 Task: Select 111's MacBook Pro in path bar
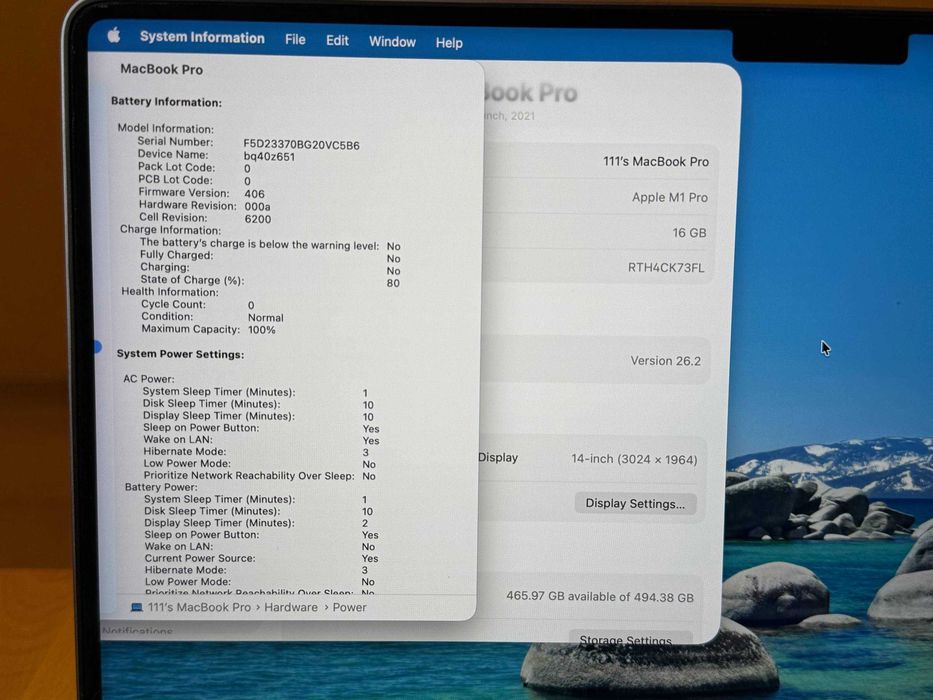tap(199, 607)
